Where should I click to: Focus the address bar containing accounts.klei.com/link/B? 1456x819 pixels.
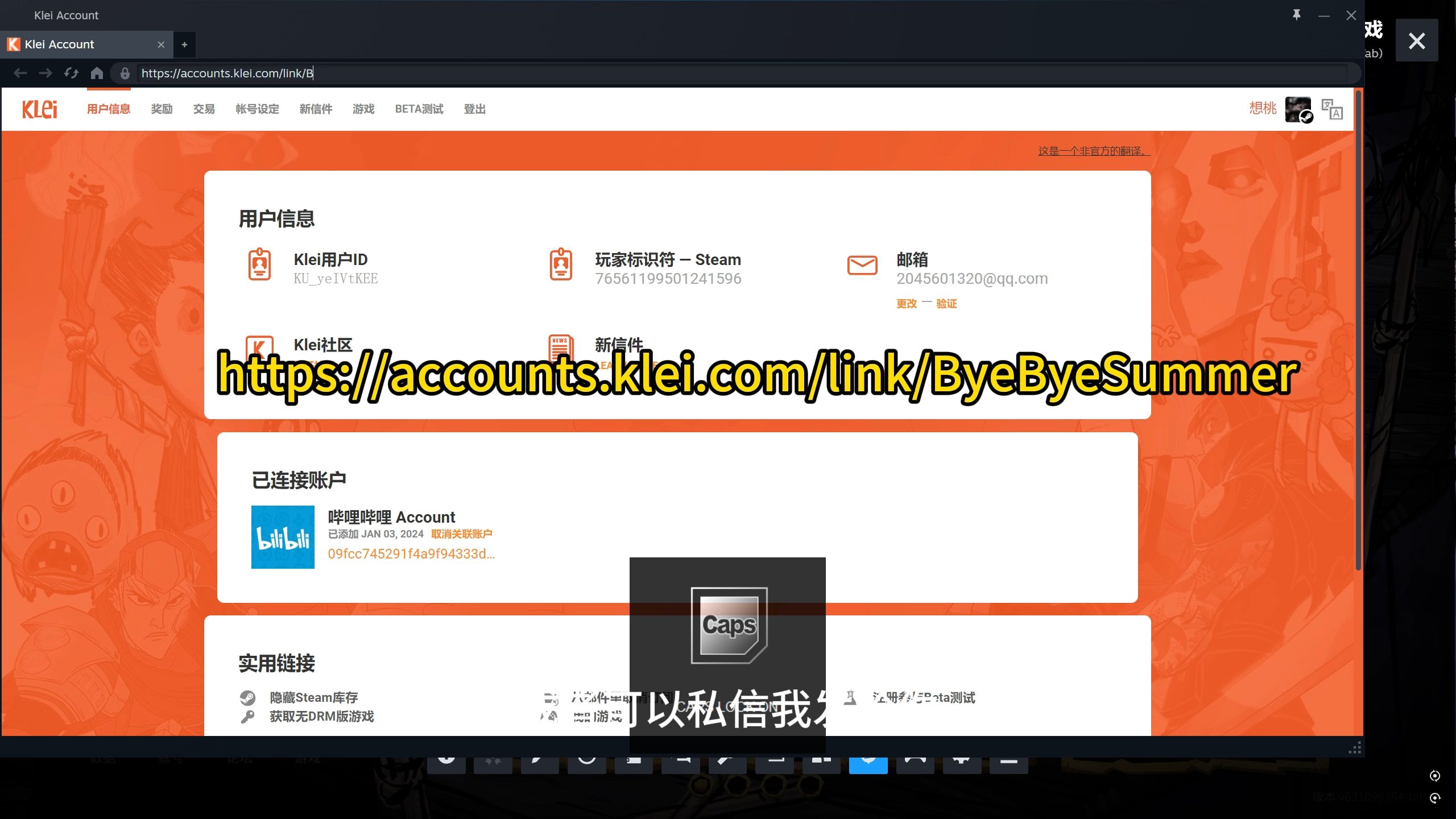click(742, 73)
